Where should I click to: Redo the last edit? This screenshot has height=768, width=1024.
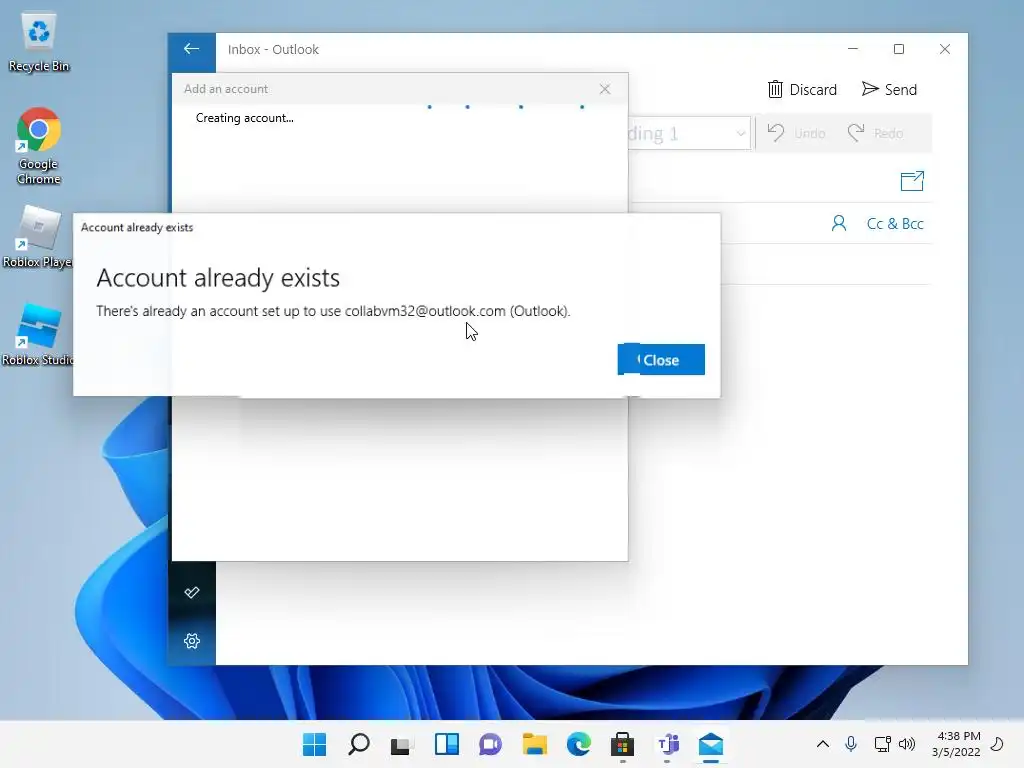point(876,133)
